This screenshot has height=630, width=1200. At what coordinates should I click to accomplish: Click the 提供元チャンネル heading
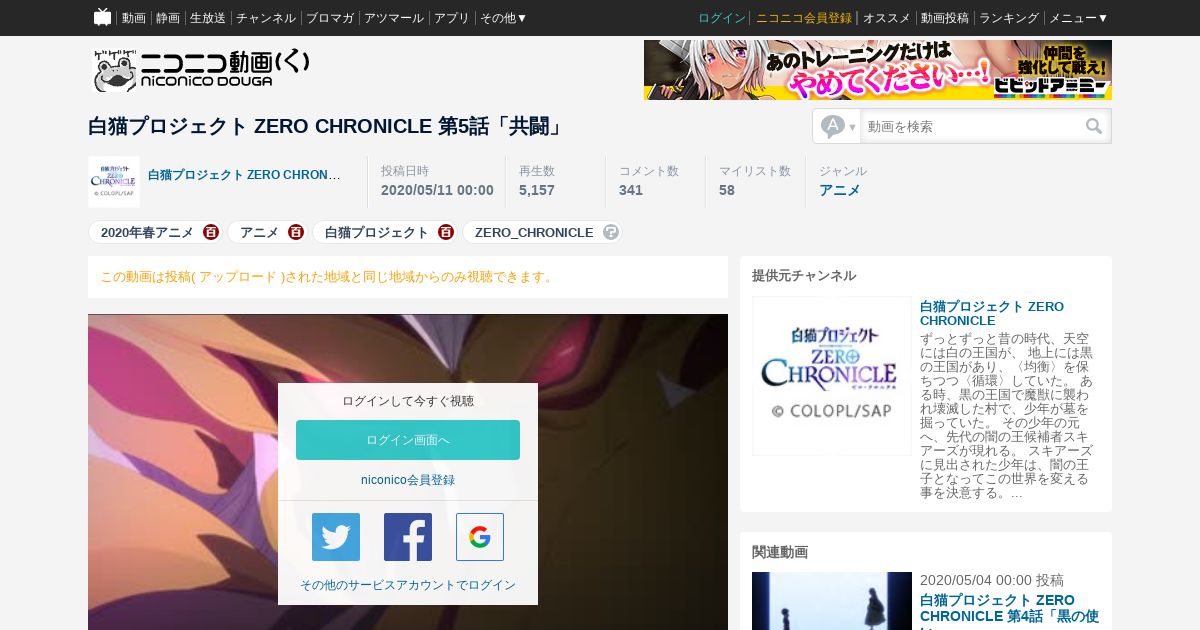[804, 275]
